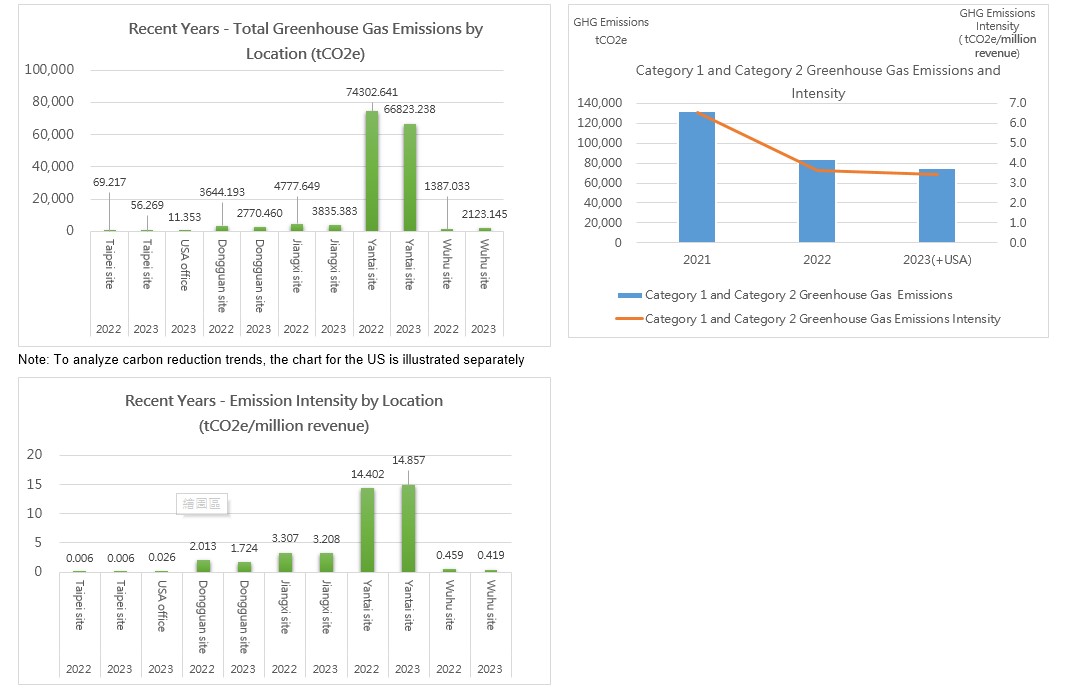Viewport: 1065px width, 691px height.
Task: Select the Jiangxi site 2022 intensity bar
Action: [285, 562]
